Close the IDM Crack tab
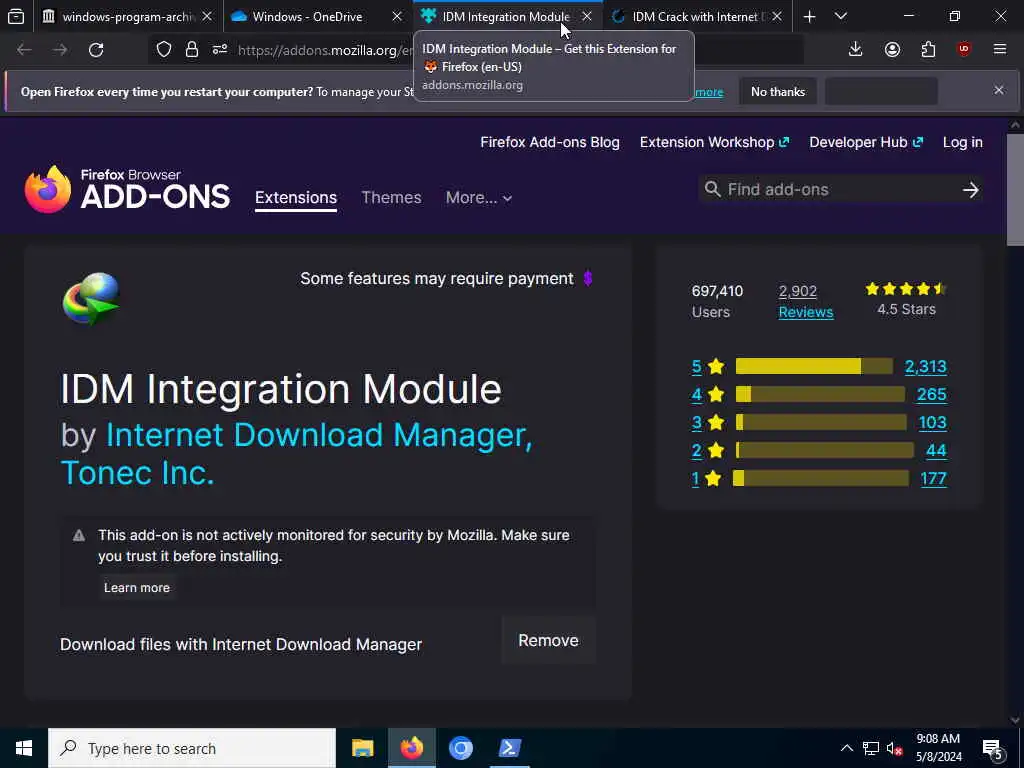Image resolution: width=1024 pixels, height=768 pixels. coord(777,16)
